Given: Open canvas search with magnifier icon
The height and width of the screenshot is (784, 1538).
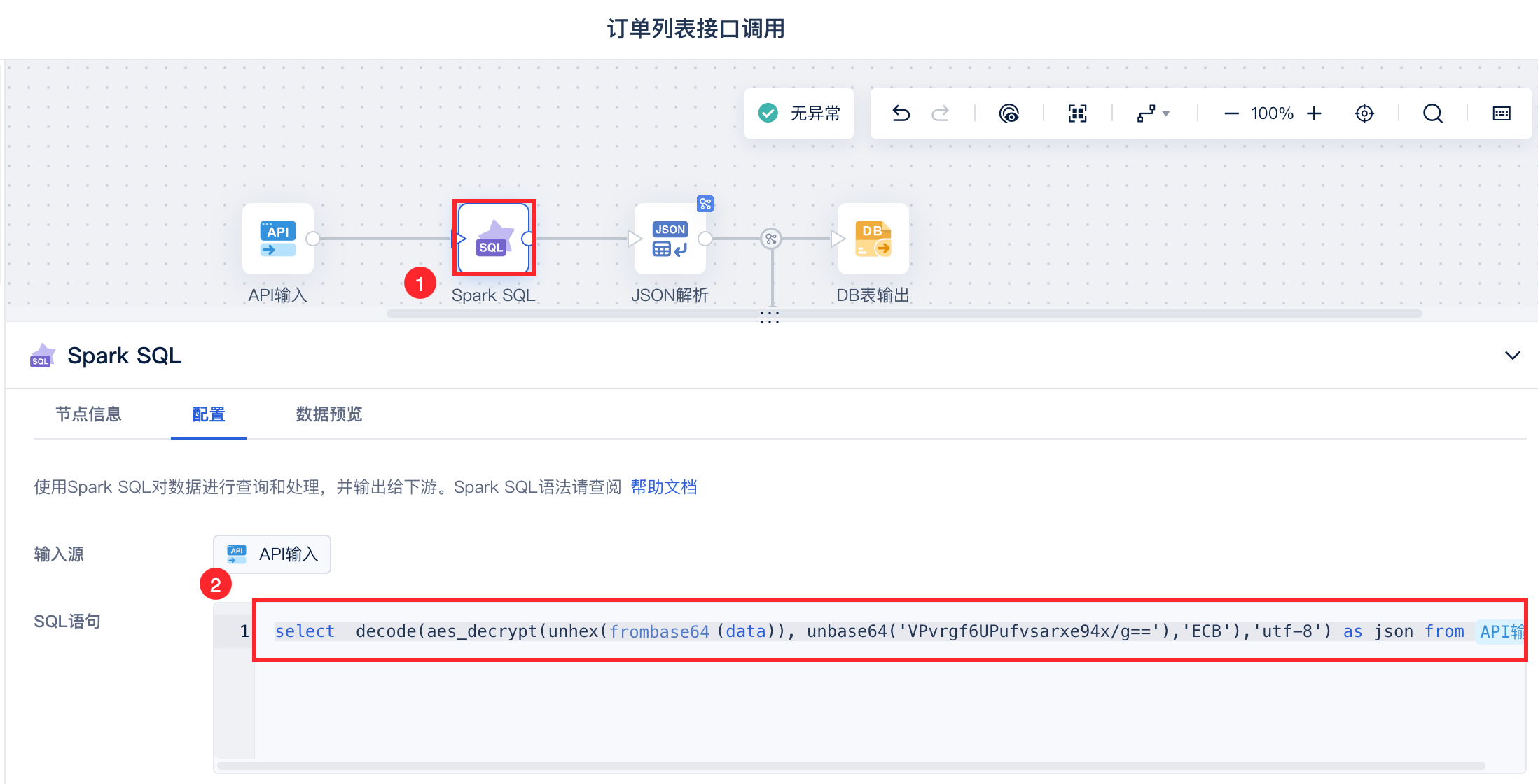Looking at the screenshot, I should pyautogui.click(x=1432, y=113).
